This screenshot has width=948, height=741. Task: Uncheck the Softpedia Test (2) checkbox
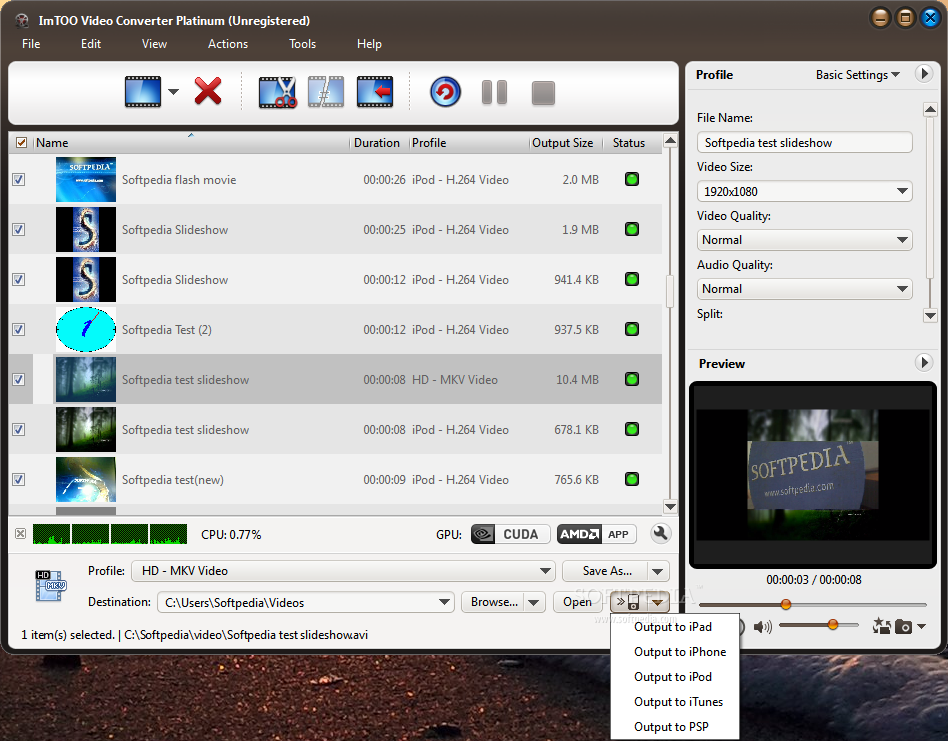(19, 329)
